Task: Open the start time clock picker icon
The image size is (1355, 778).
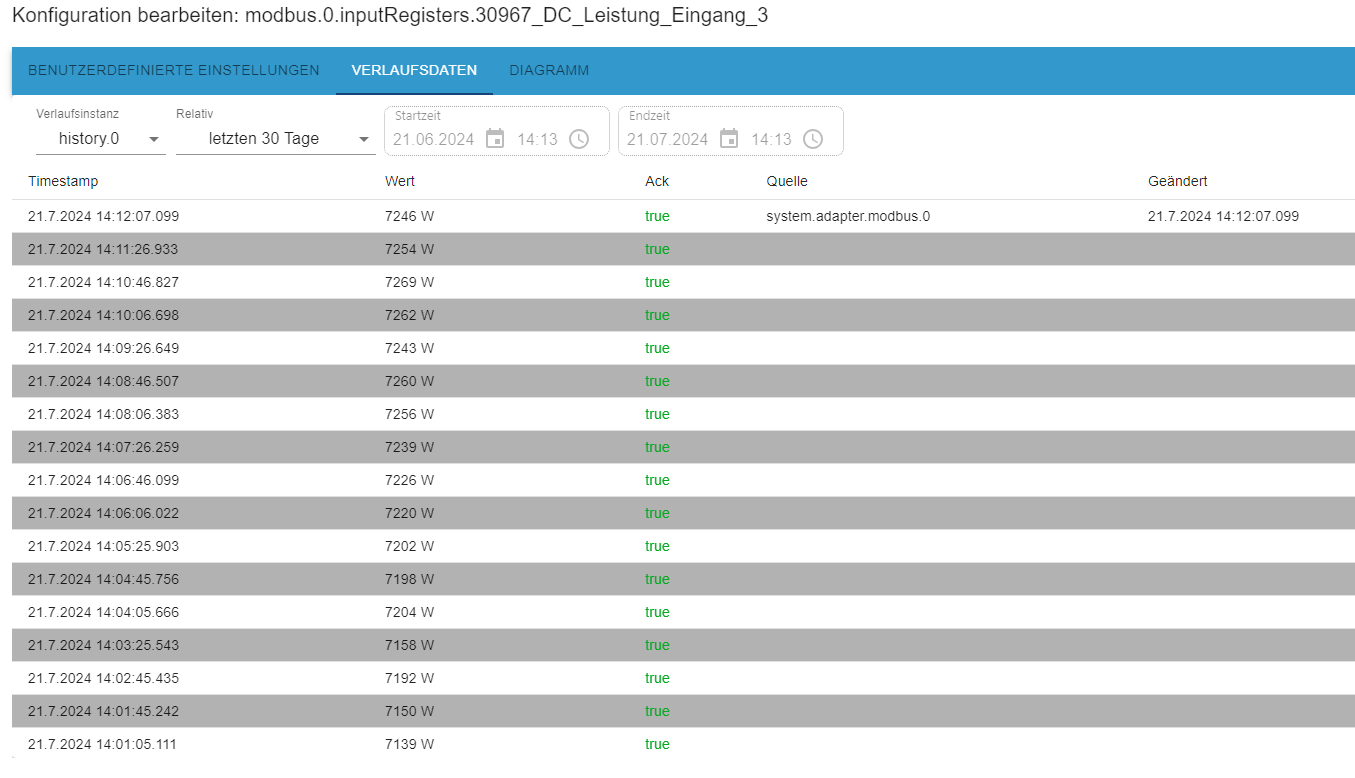Action: click(579, 139)
